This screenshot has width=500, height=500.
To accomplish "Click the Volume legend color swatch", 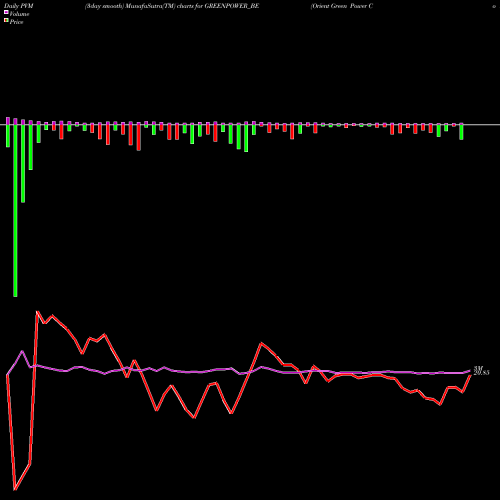I will [x=6, y=12].
